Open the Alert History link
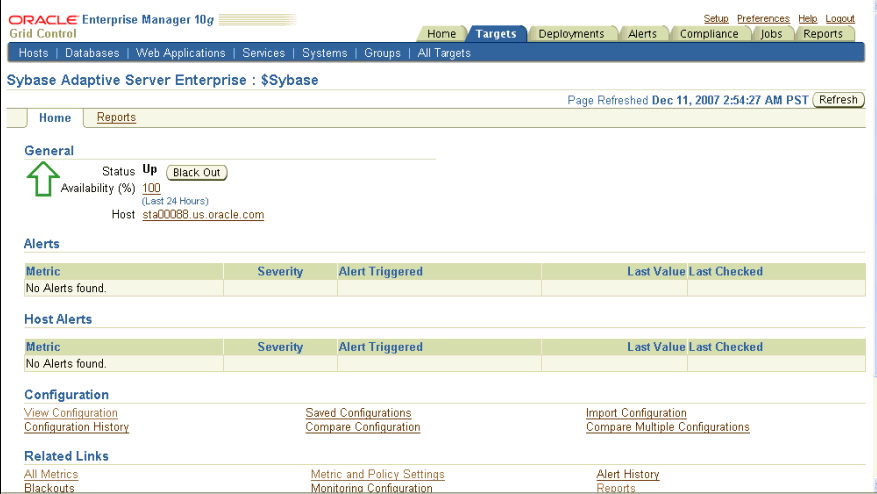The height and width of the screenshot is (494, 877). (628, 474)
